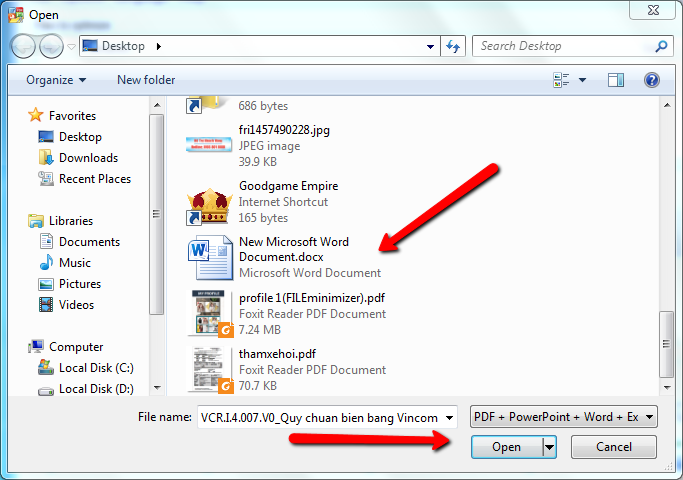Select New Microsoft Word Document.docx file name
This screenshot has height=480, width=683.
pyautogui.click(x=294, y=249)
